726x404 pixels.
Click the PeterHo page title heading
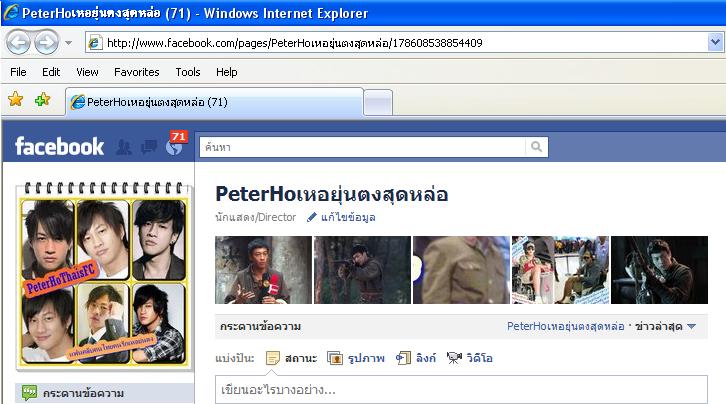[332, 194]
